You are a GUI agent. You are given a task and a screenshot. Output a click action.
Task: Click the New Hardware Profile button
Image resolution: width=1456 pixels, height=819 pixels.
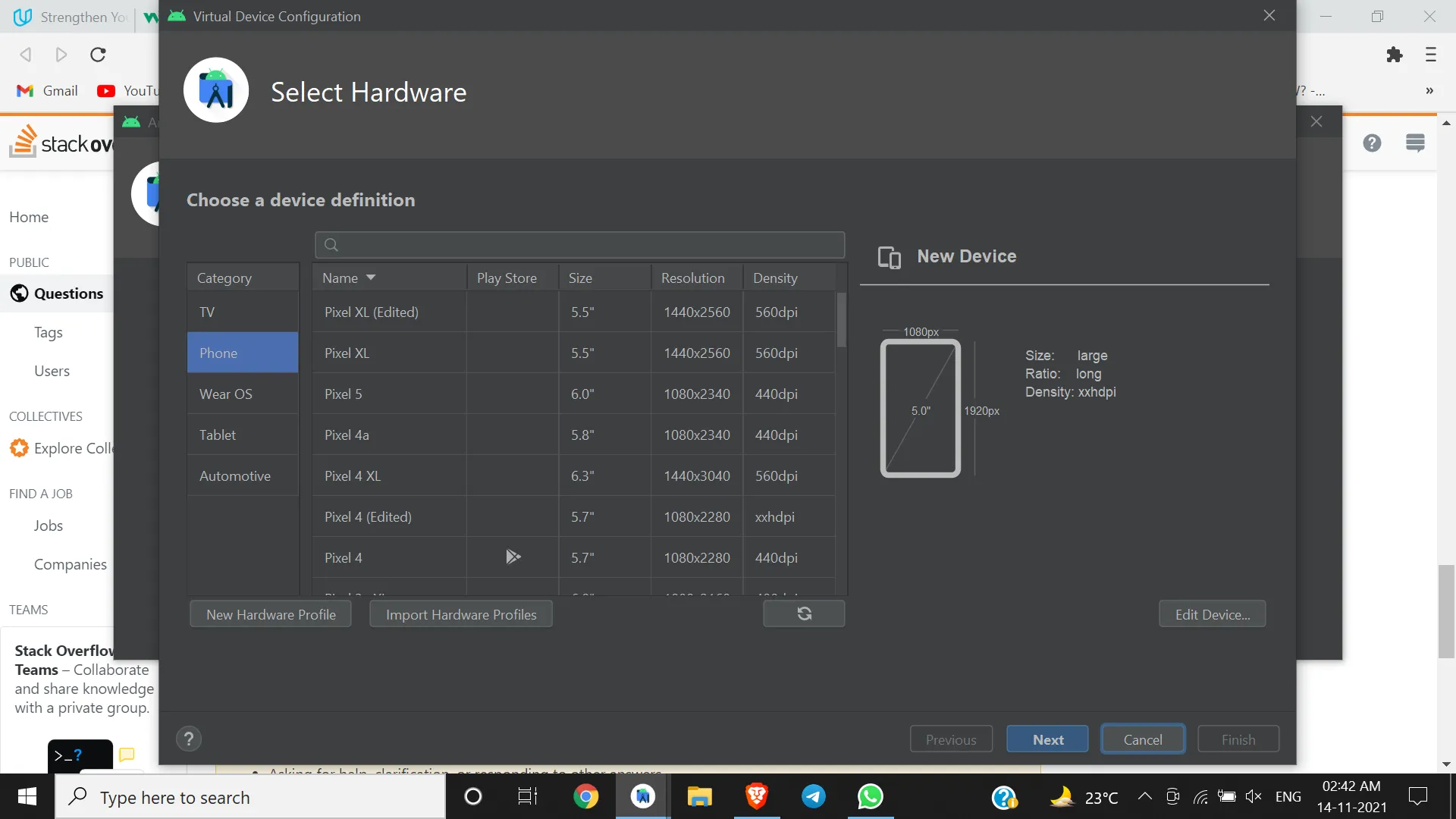coord(271,614)
